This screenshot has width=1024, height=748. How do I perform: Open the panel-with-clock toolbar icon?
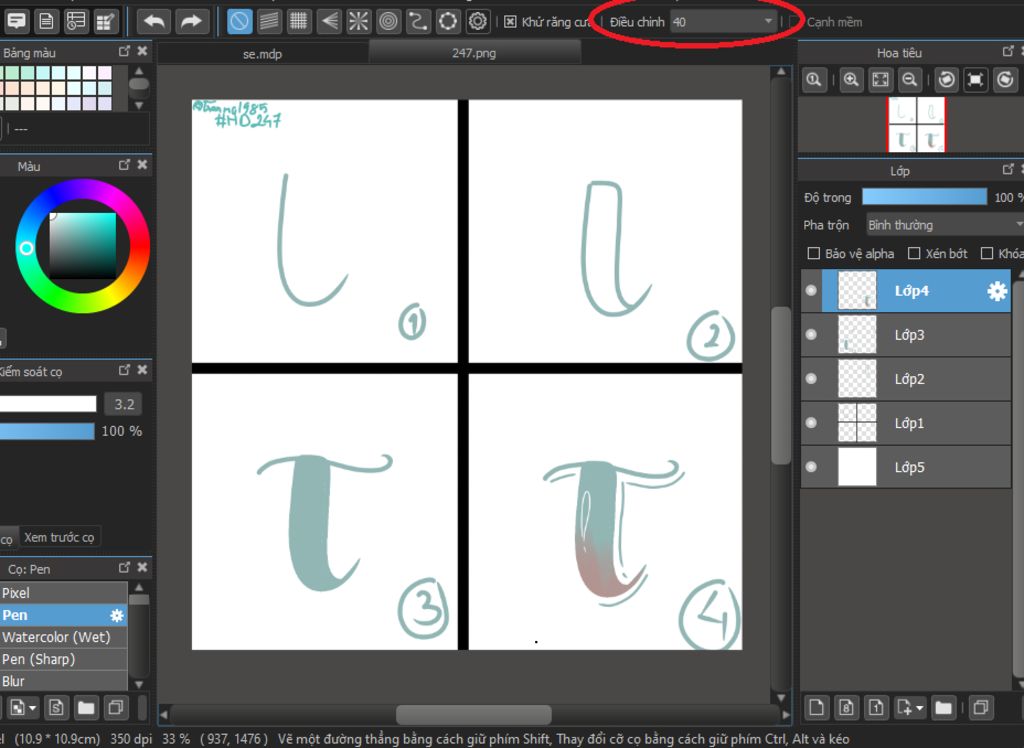(76, 22)
